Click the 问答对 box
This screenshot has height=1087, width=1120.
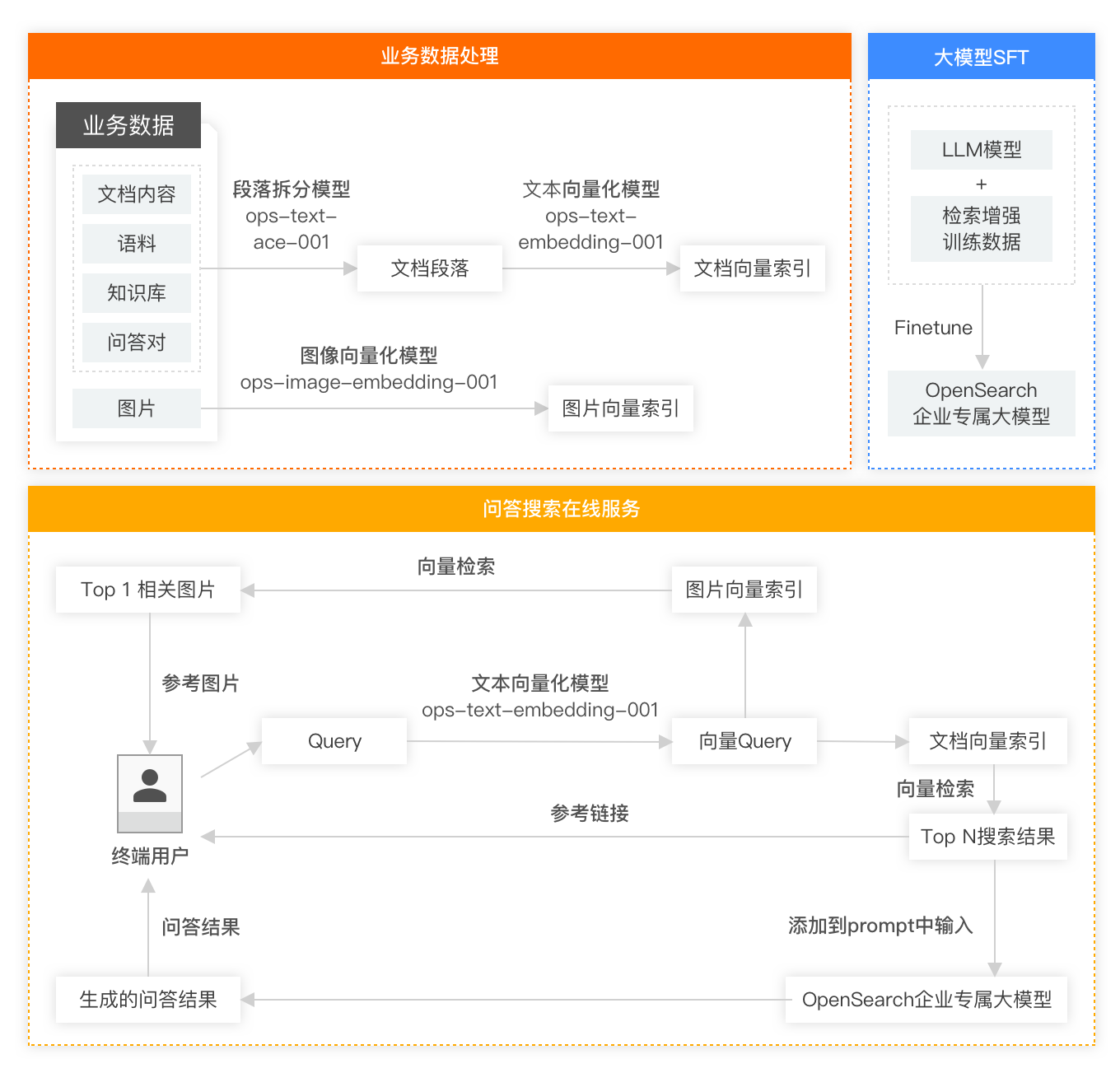[x=137, y=343]
